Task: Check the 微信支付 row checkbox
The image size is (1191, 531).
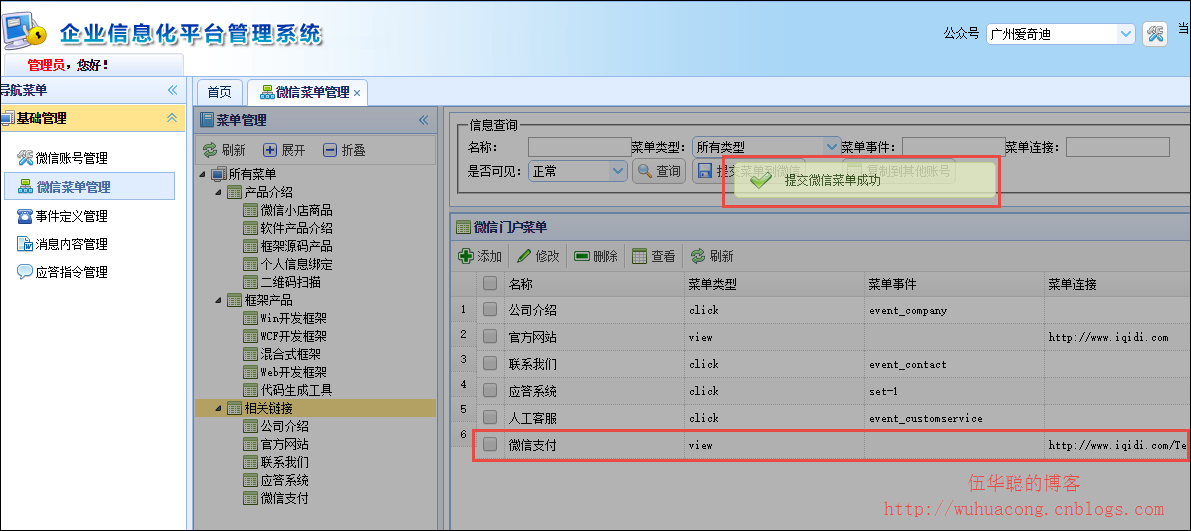Action: (x=490, y=444)
